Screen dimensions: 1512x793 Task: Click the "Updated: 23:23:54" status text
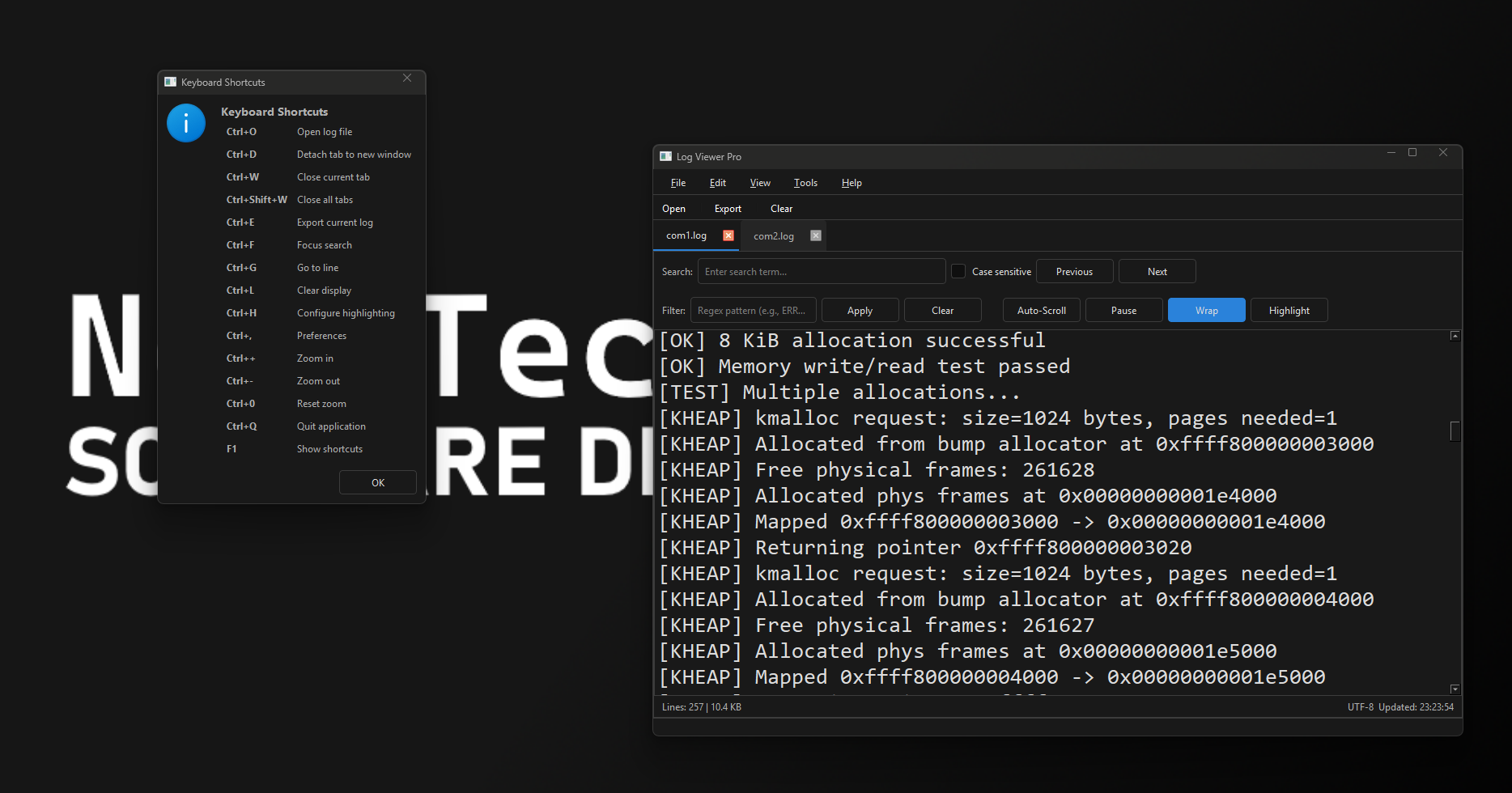pyautogui.click(x=1416, y=707)
